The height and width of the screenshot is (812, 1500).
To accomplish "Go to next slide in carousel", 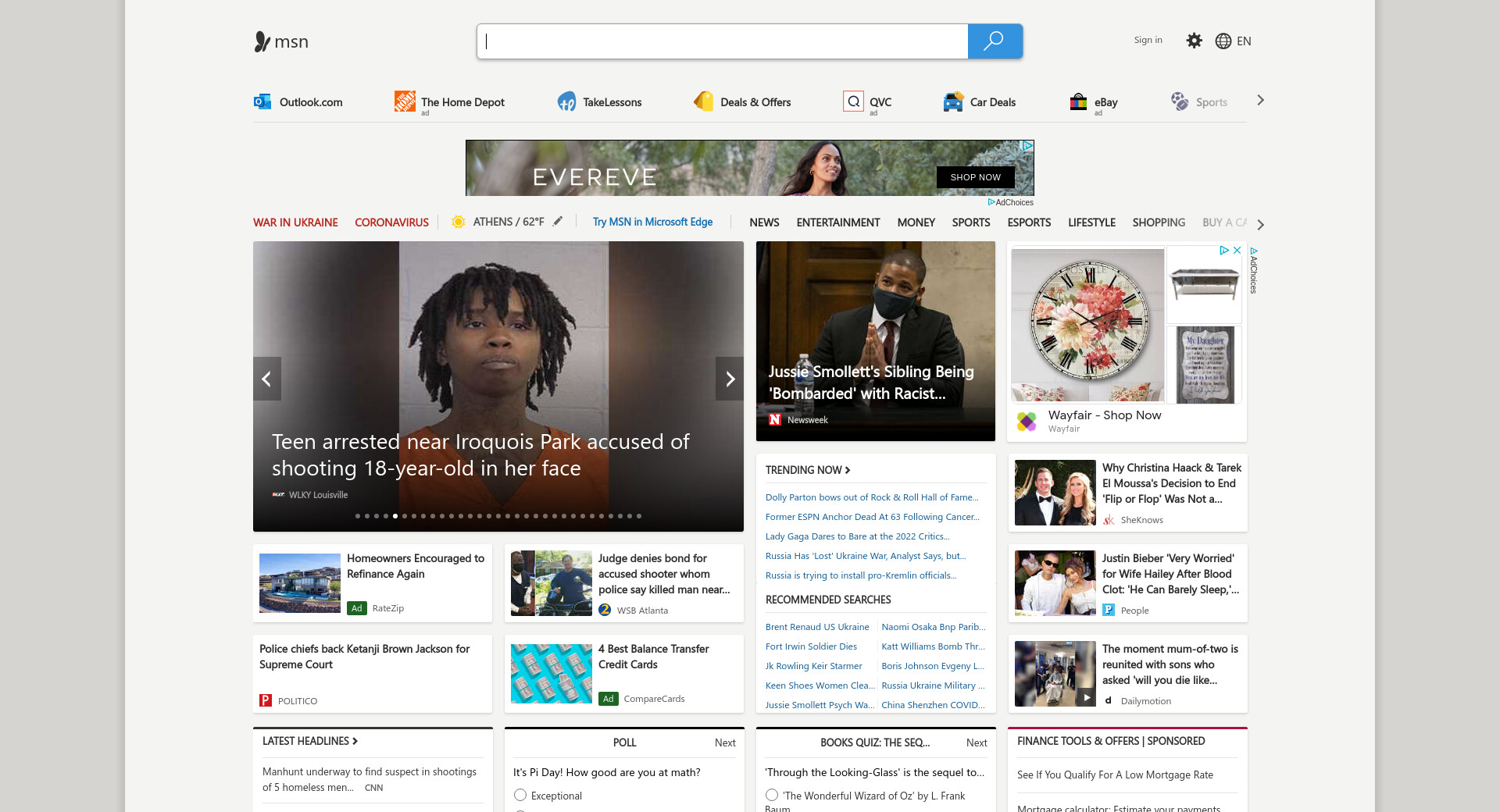I will 730,379.
